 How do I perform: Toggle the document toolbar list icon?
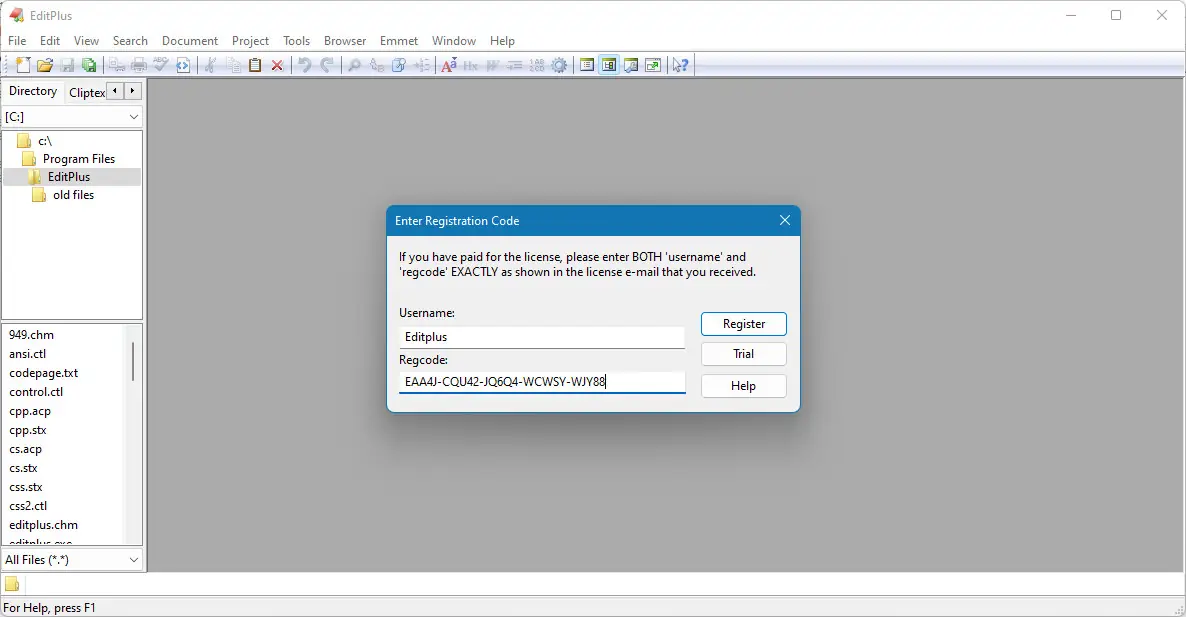click(x=586, y=65)
